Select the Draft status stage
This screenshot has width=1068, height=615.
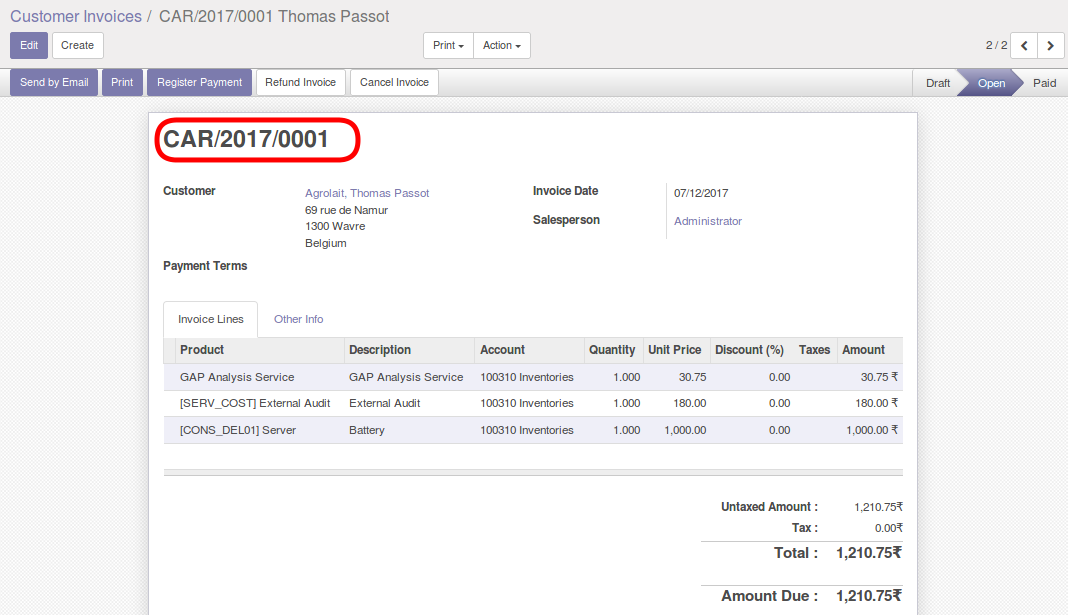click(937, 83)
